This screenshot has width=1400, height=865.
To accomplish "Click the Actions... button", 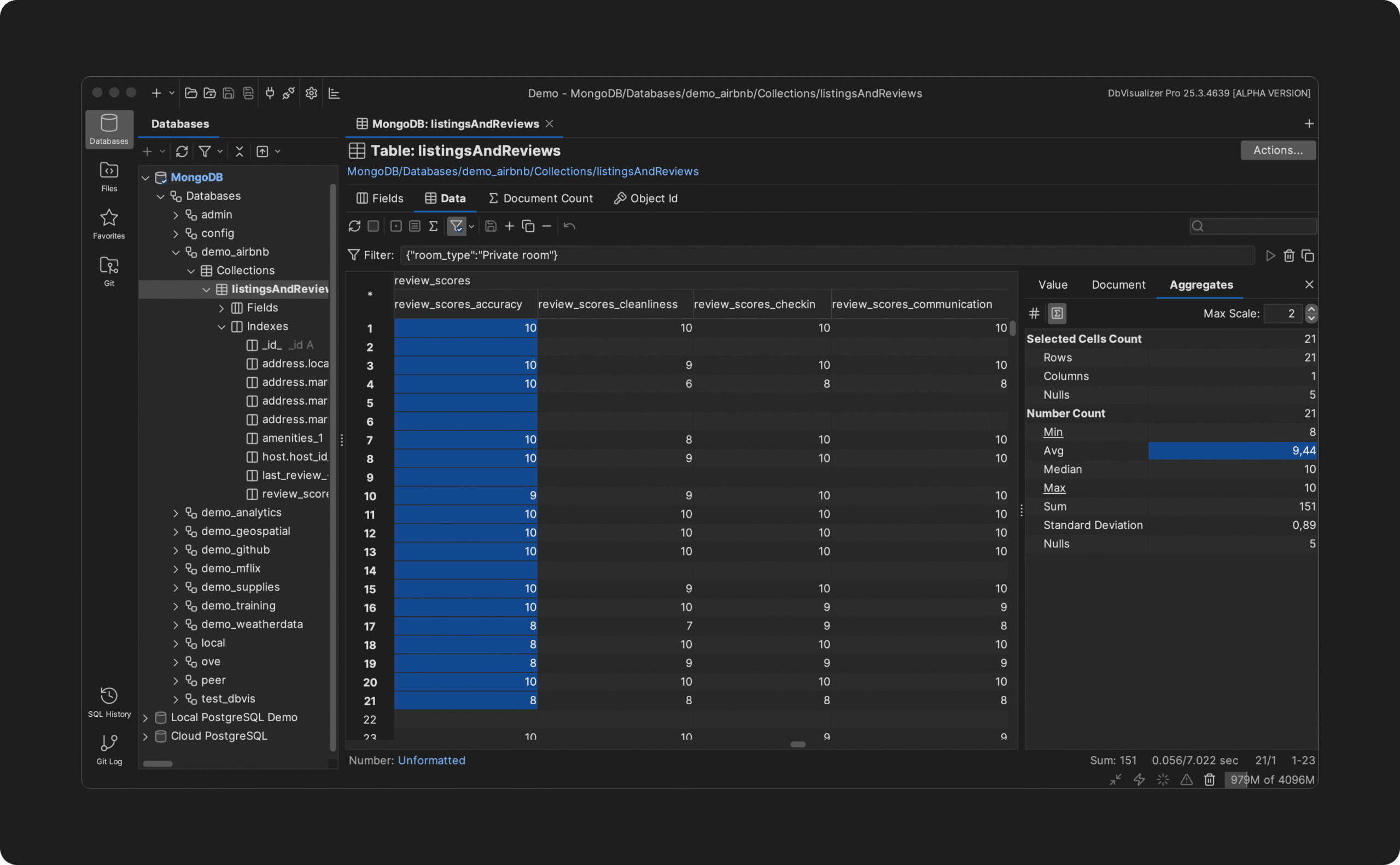I will 1277,150.
